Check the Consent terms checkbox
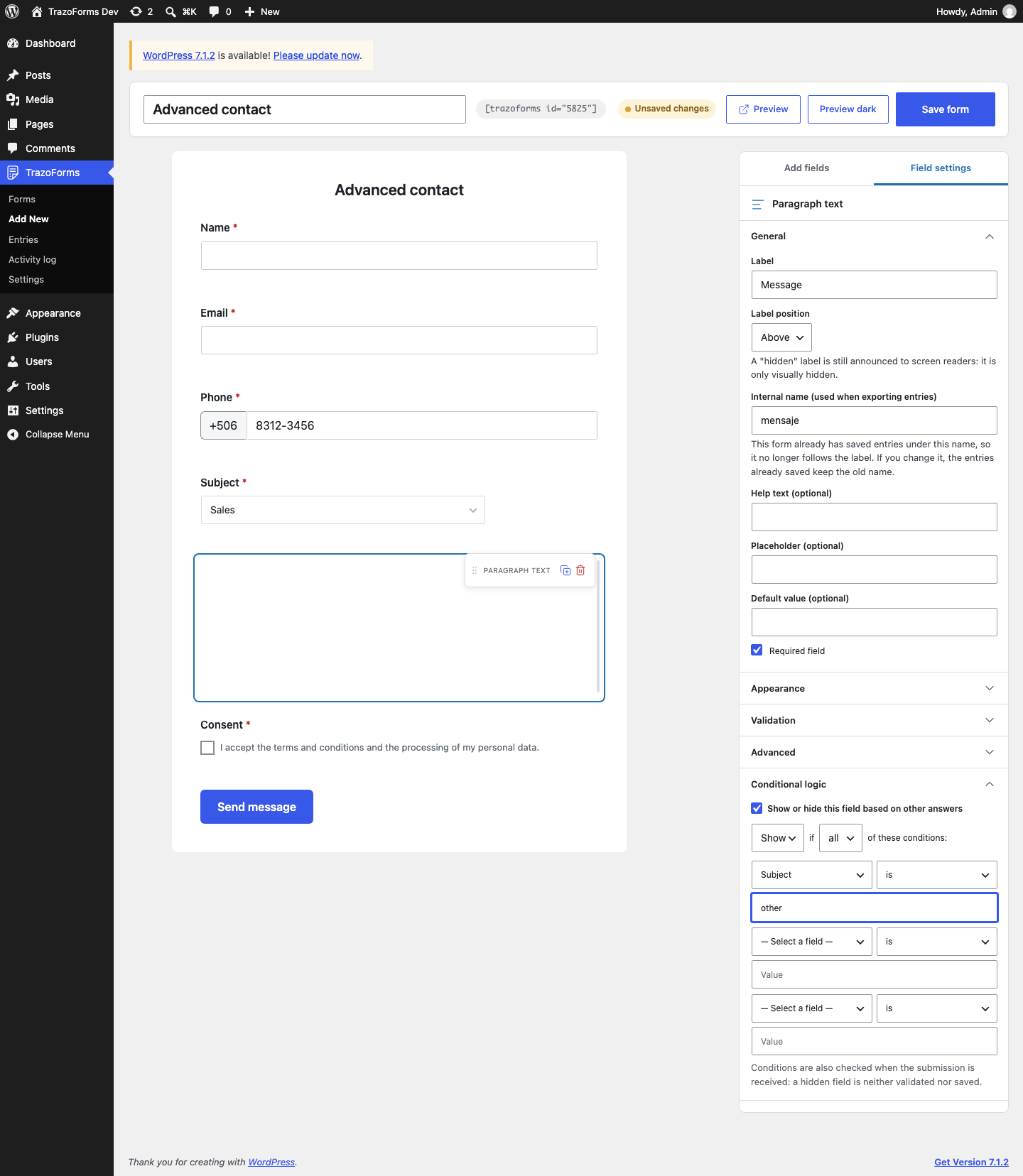Viewport: 1023px width, 1176px height. click(207, 748)
